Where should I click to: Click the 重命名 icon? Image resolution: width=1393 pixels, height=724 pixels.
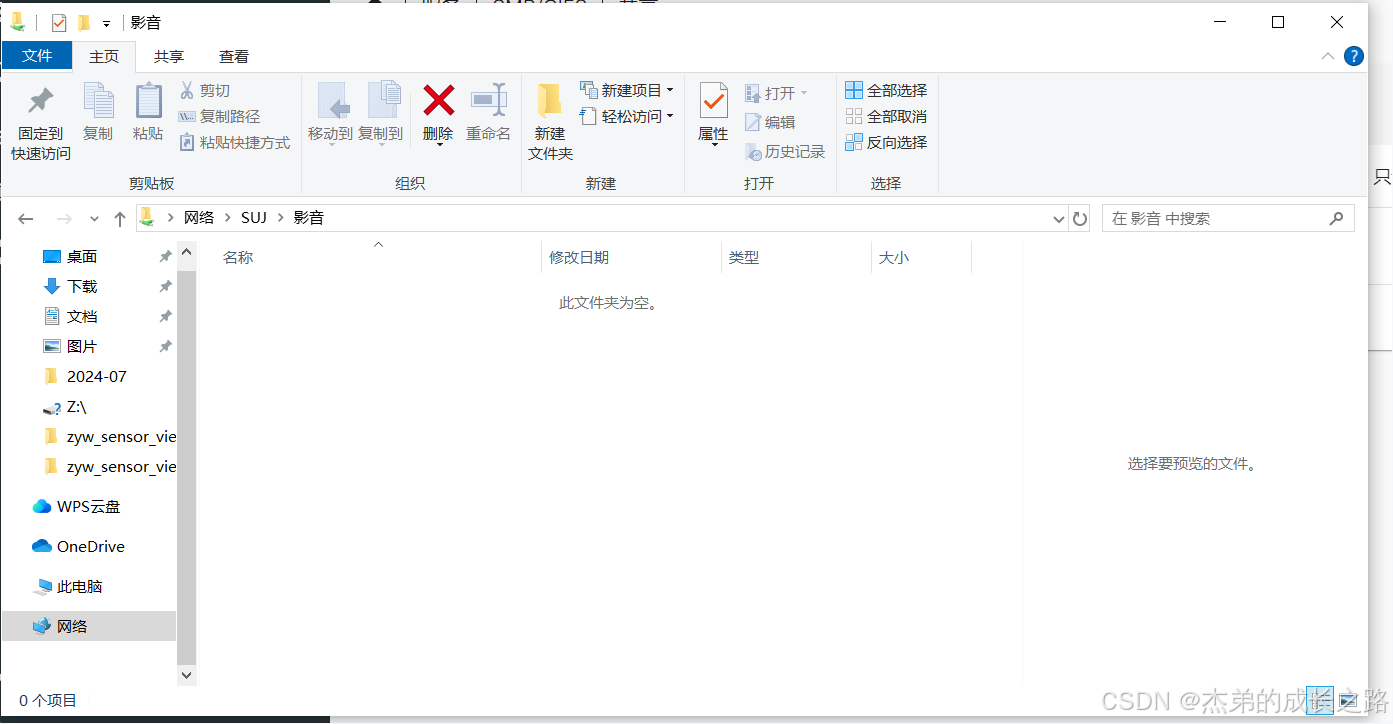coord(489,100)
